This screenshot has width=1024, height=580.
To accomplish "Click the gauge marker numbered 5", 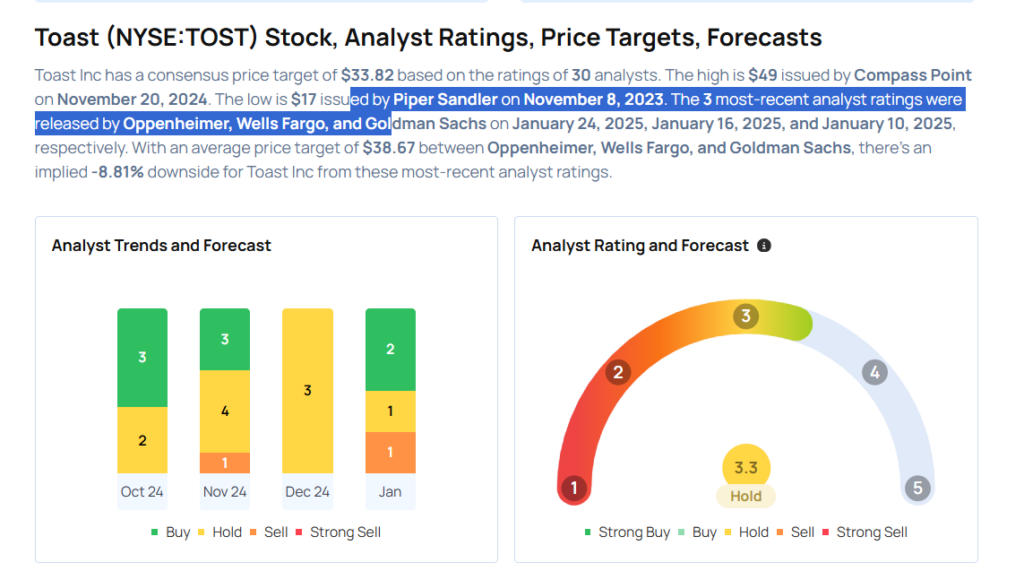I will point(917,489).
